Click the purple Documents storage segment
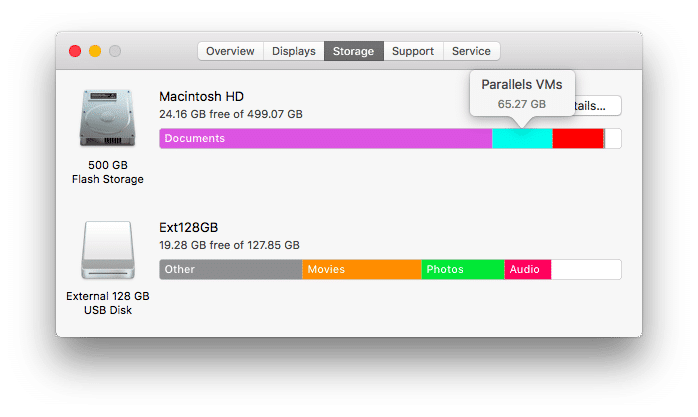This screenshot has width=698, height=417. 325,139
